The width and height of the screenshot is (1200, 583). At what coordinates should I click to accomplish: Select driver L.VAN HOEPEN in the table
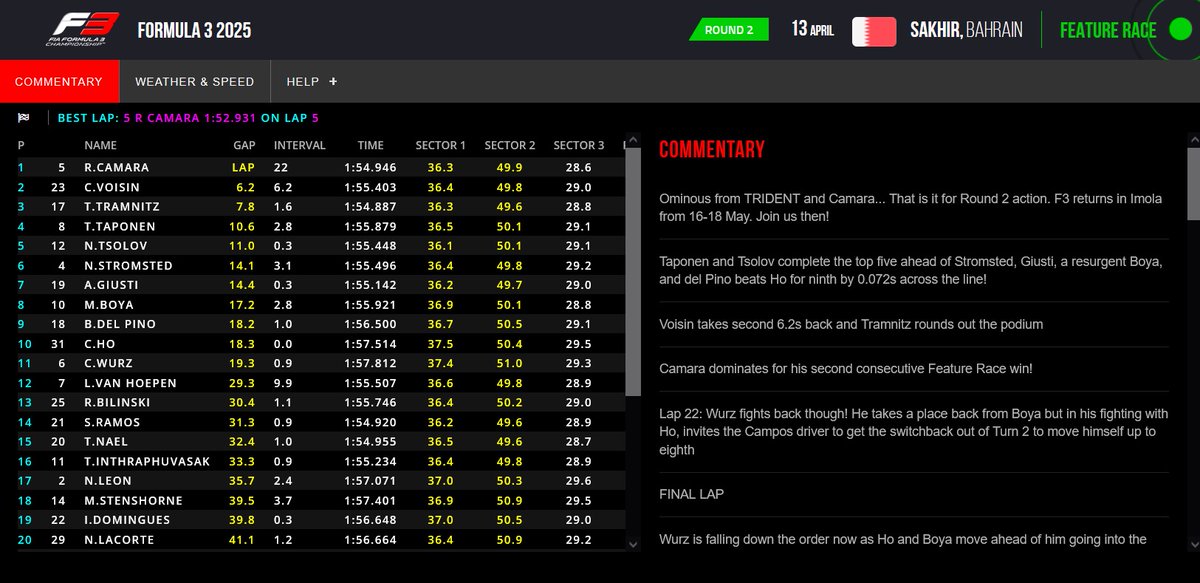click(x=130, y=383)
